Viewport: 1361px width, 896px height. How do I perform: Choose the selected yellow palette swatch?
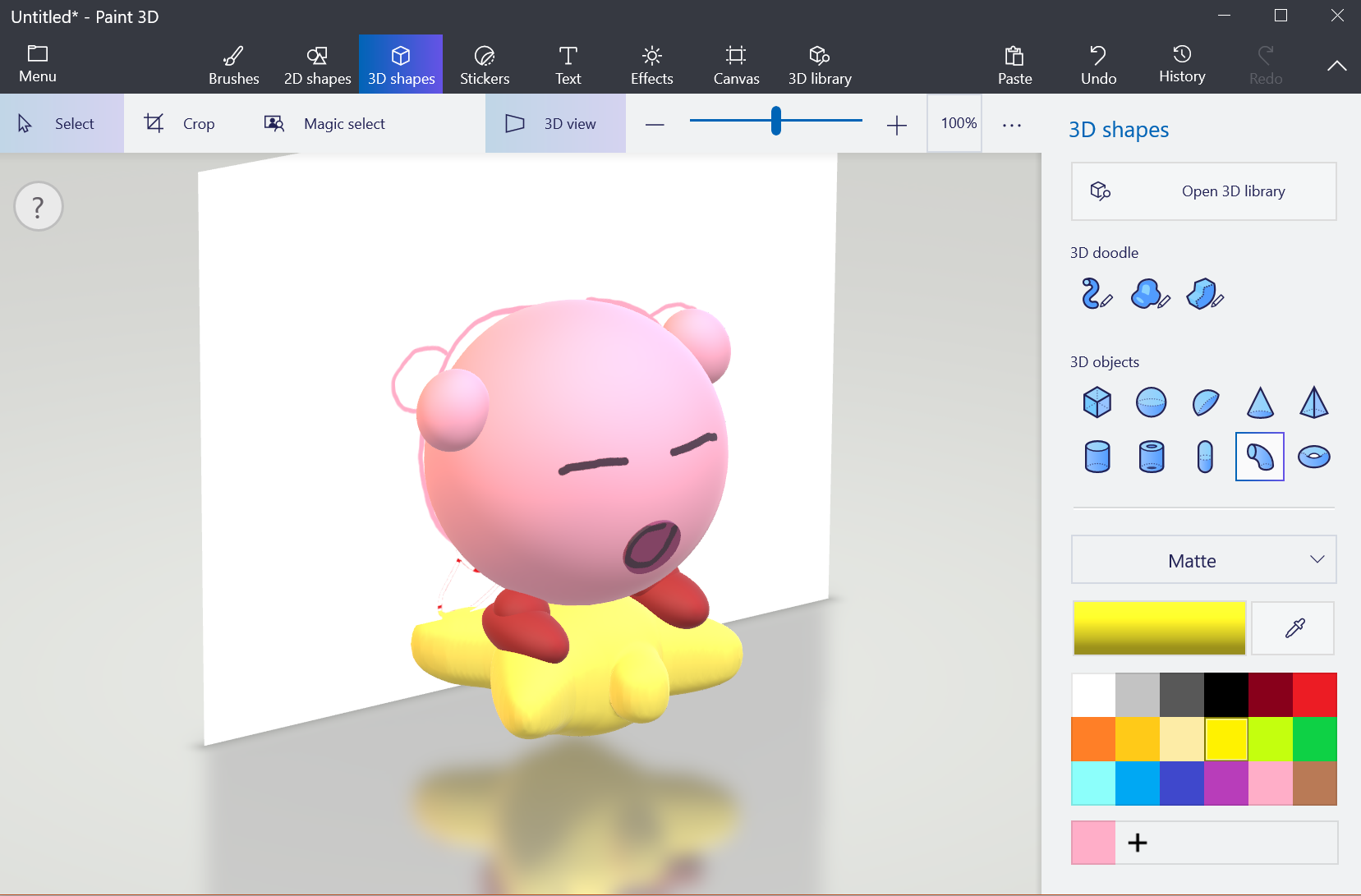pos(1227,739)
